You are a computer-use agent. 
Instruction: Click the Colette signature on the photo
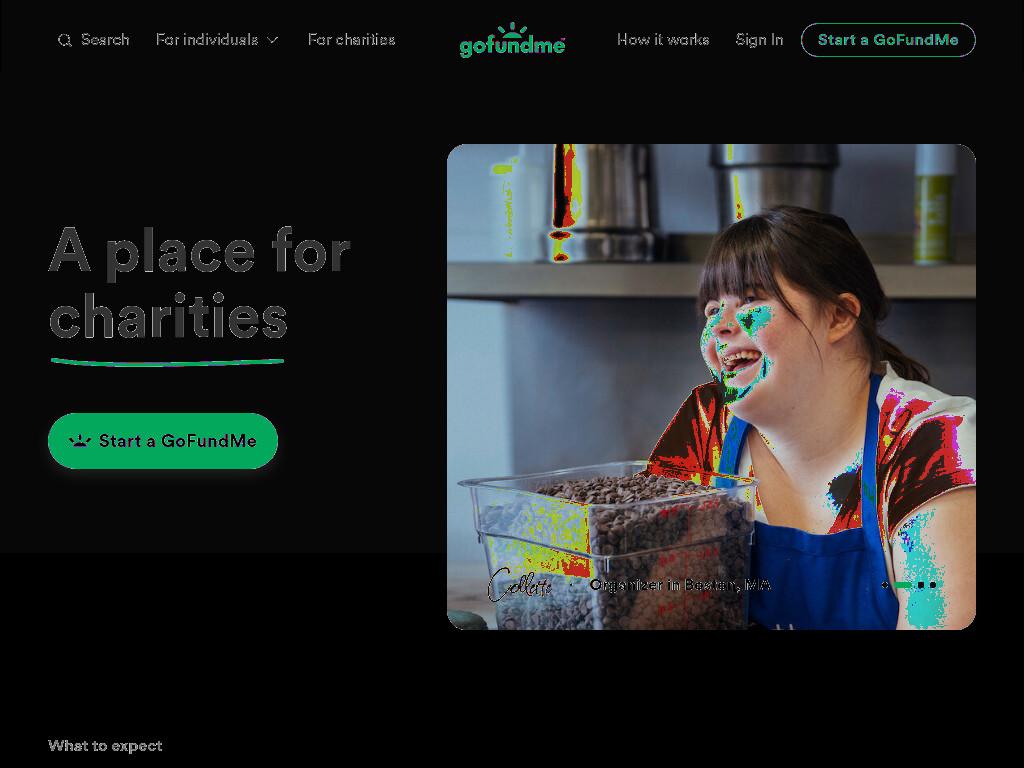point(520,584)
